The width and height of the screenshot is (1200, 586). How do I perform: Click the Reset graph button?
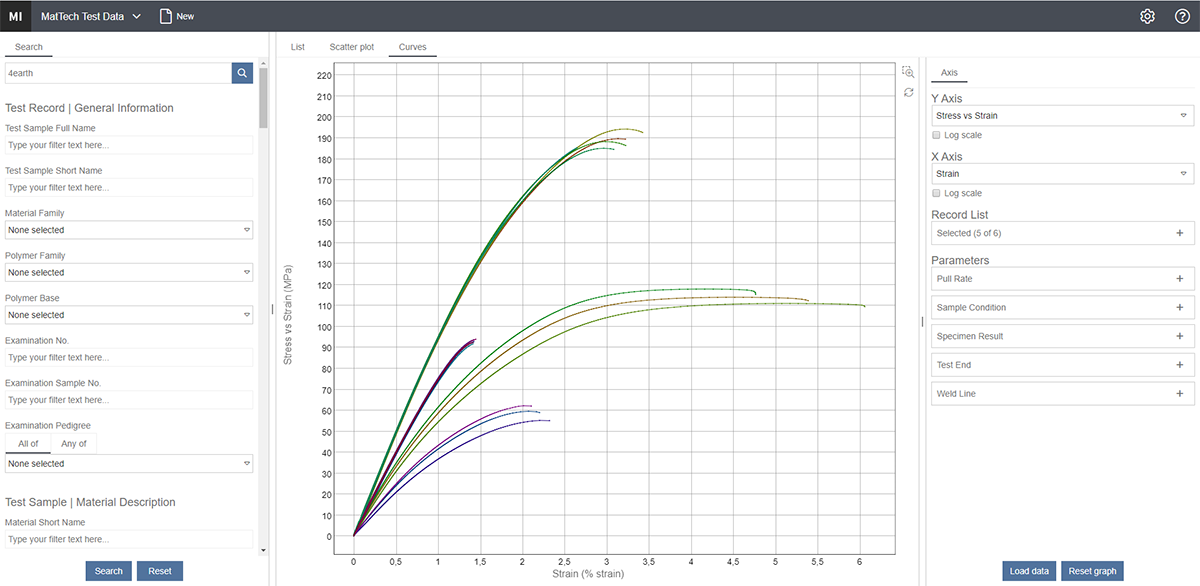[x=1092, y=571]
